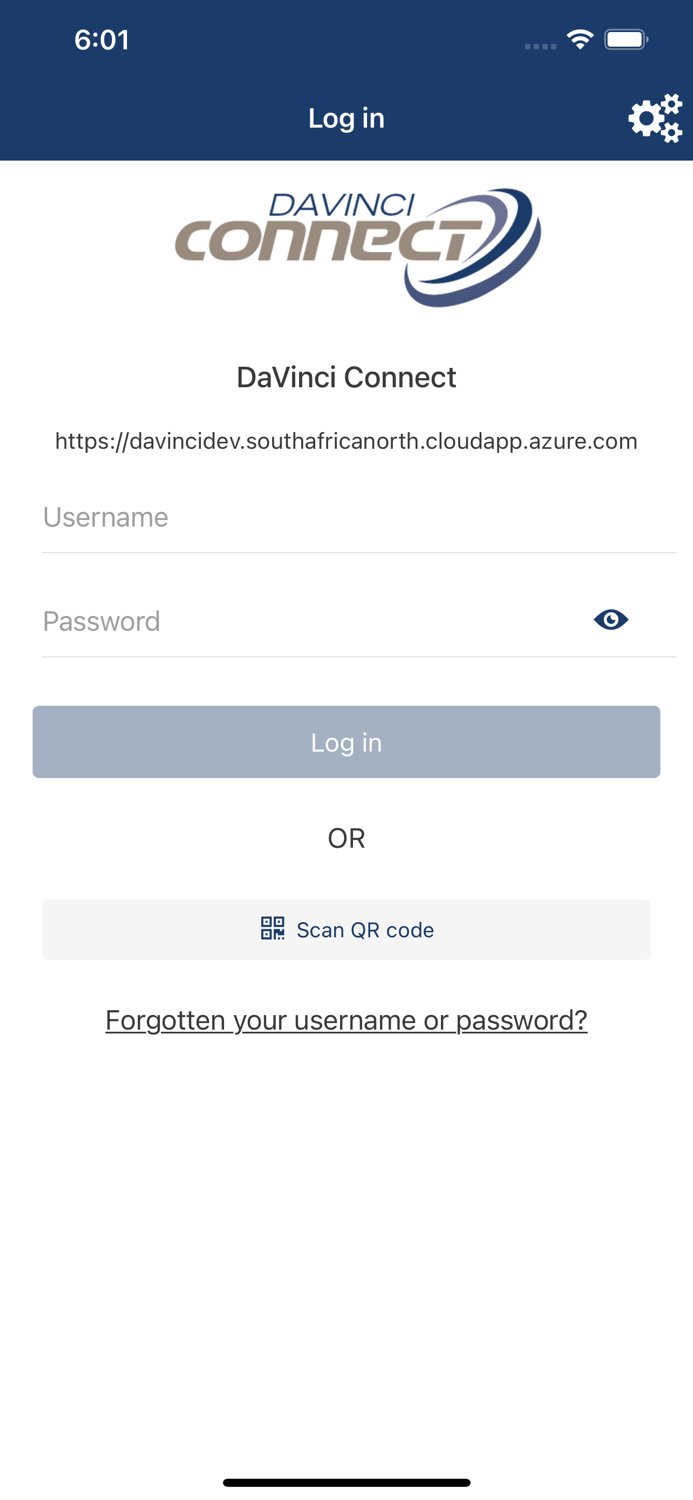Tap the clock showing 6:01
This screenshot has width=693, height=1500.
pos(103,40)
